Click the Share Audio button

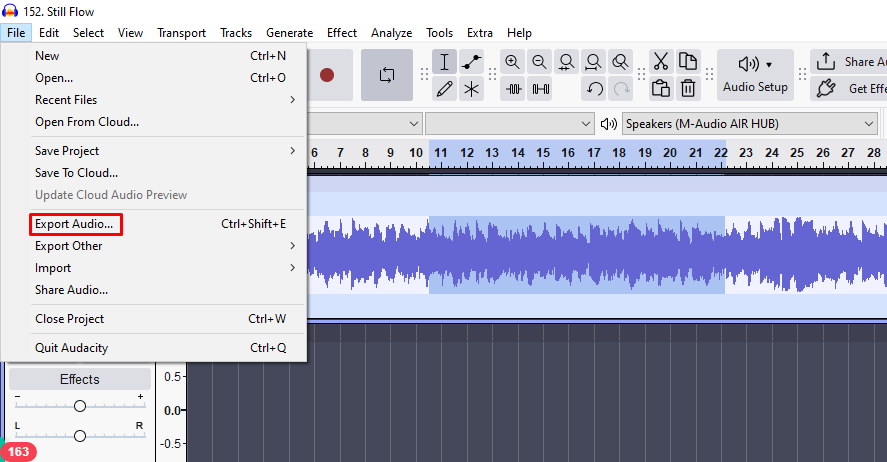849,62
